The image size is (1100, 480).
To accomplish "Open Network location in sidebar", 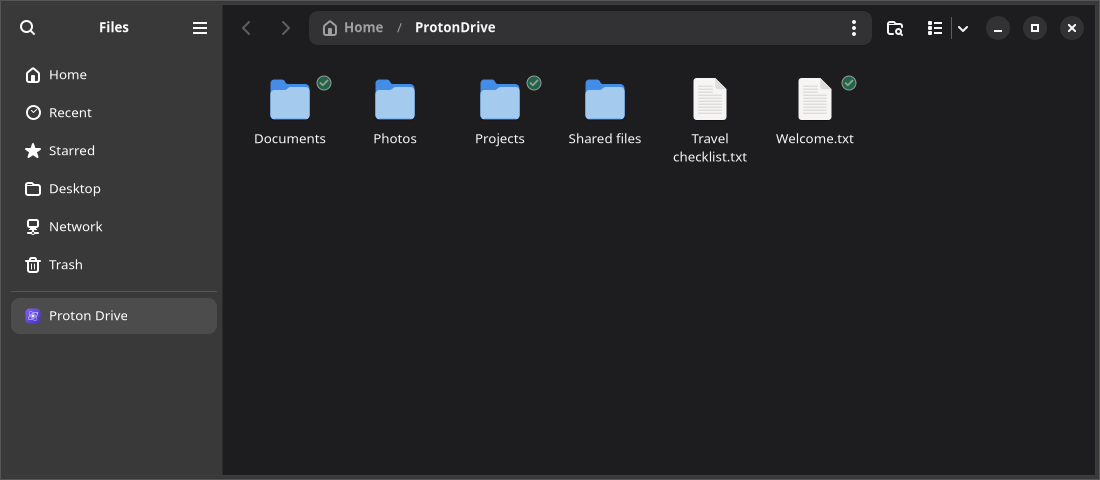I will (114, 227).
